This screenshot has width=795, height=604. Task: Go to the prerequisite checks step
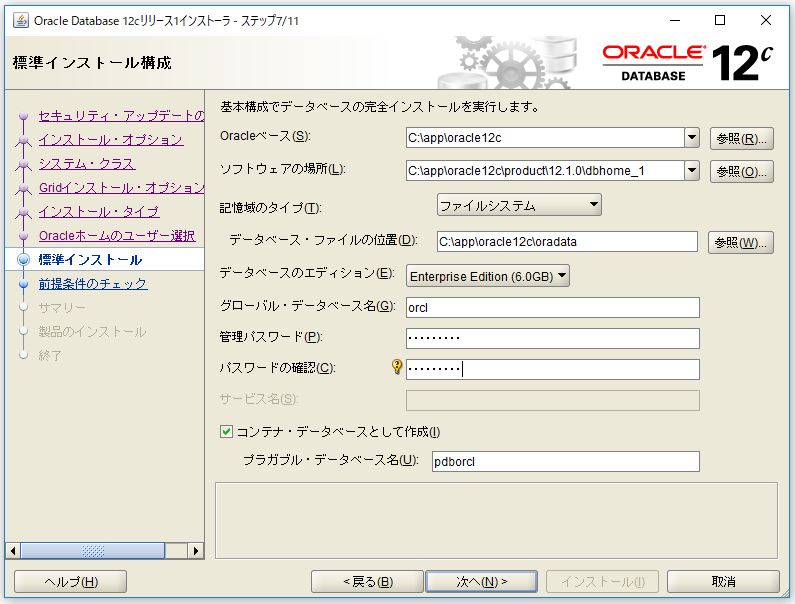(93, 284)
